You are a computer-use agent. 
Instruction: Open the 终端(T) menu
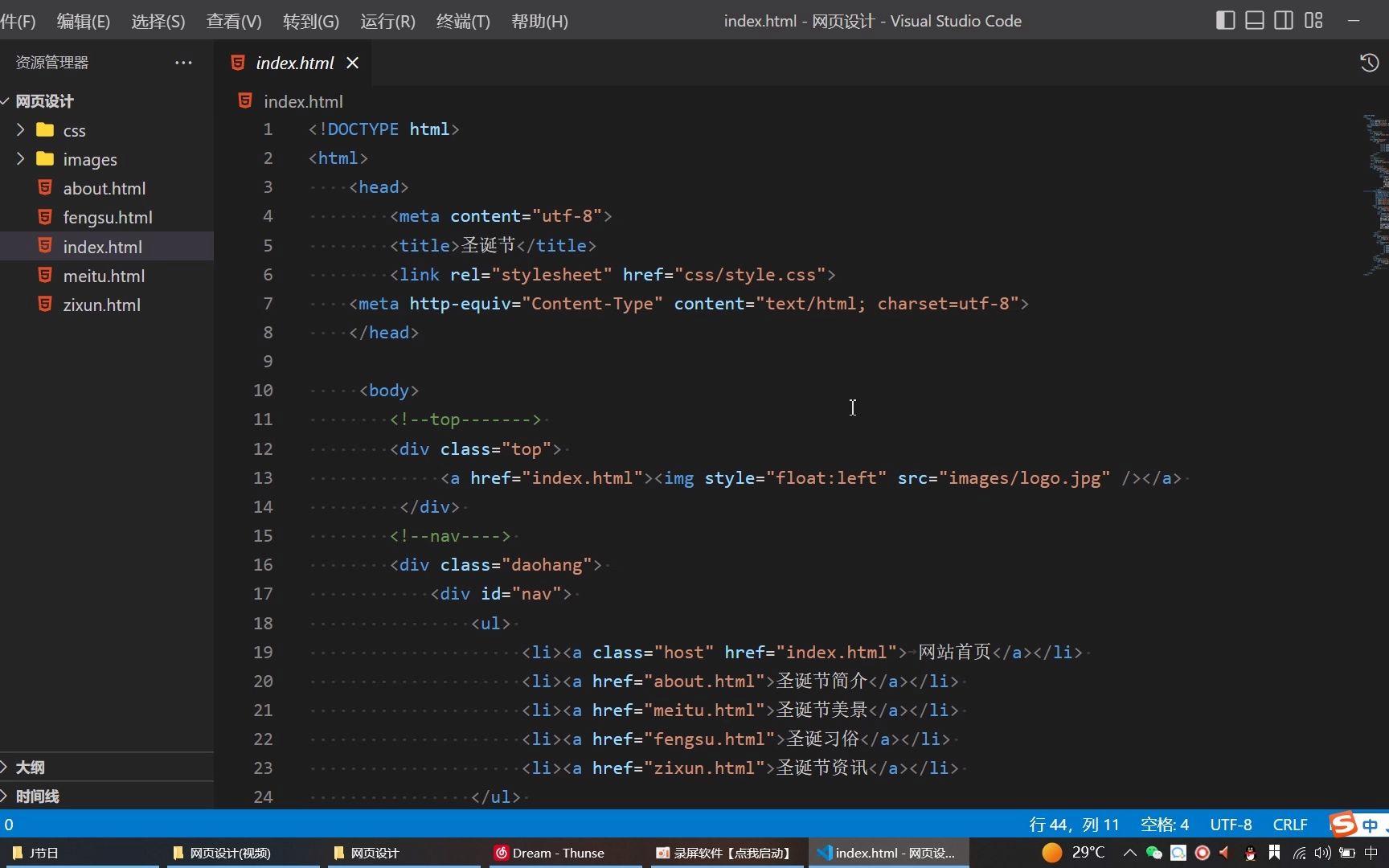pos(463,21)
